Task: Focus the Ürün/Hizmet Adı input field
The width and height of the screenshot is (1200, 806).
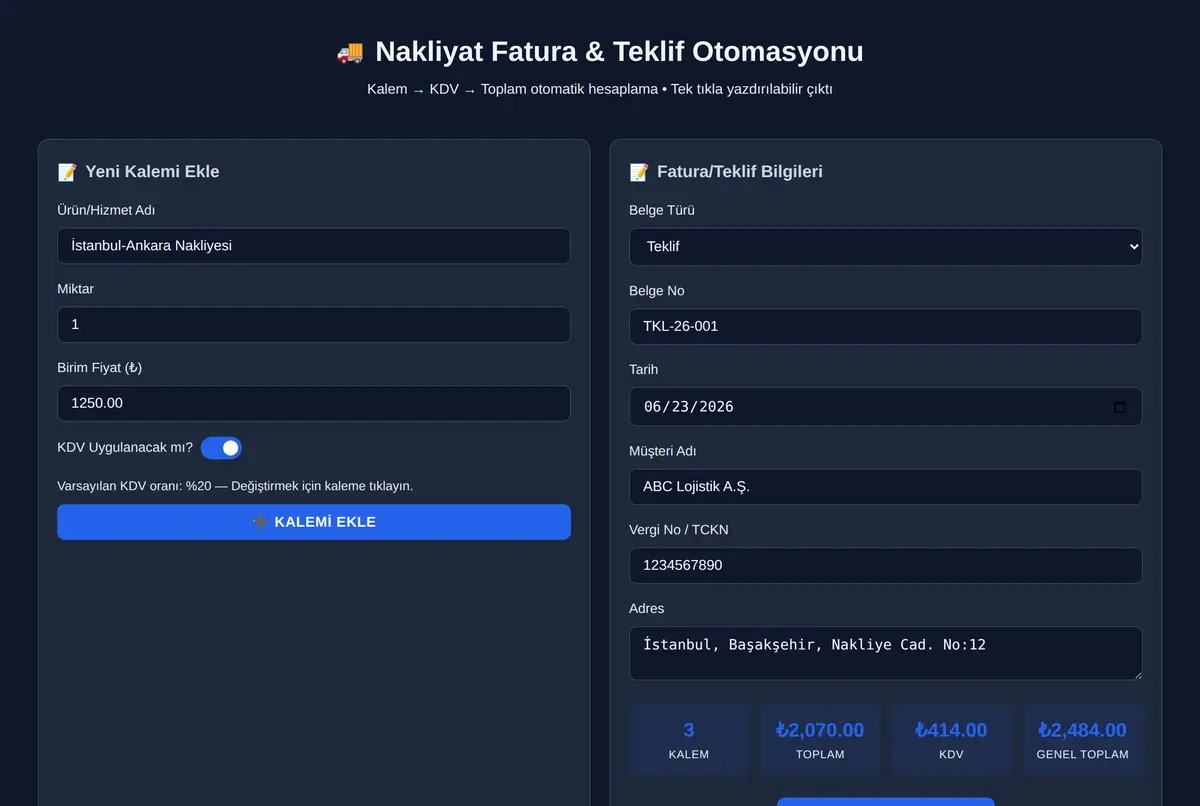Action: [x=314, y=246]
